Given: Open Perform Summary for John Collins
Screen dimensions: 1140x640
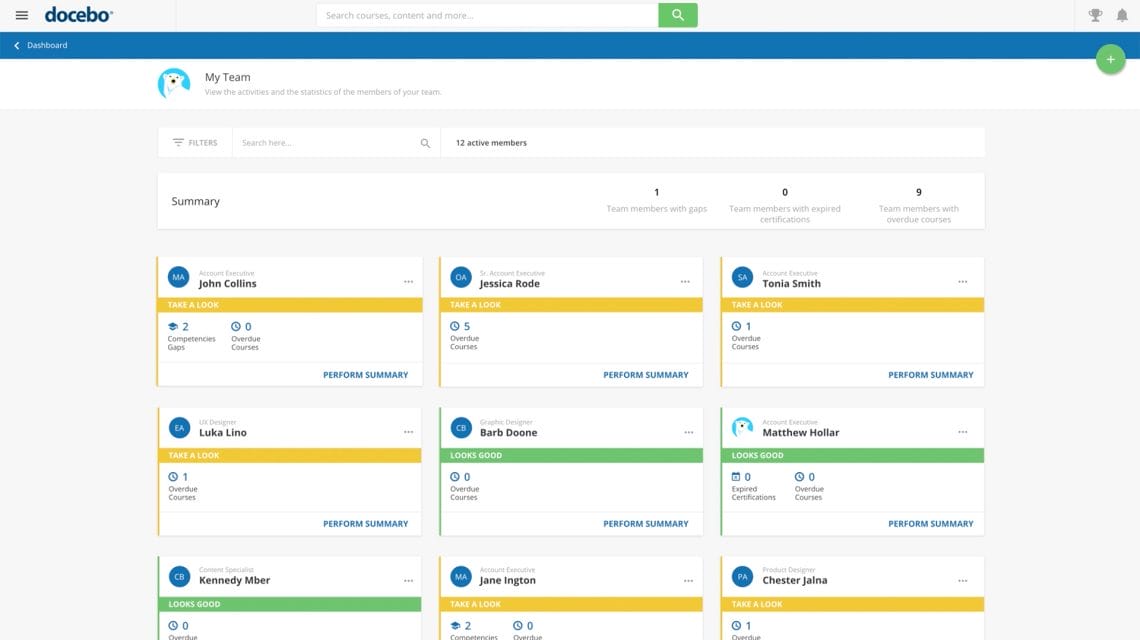Looking at the screenshot, I should coord(366,375).
